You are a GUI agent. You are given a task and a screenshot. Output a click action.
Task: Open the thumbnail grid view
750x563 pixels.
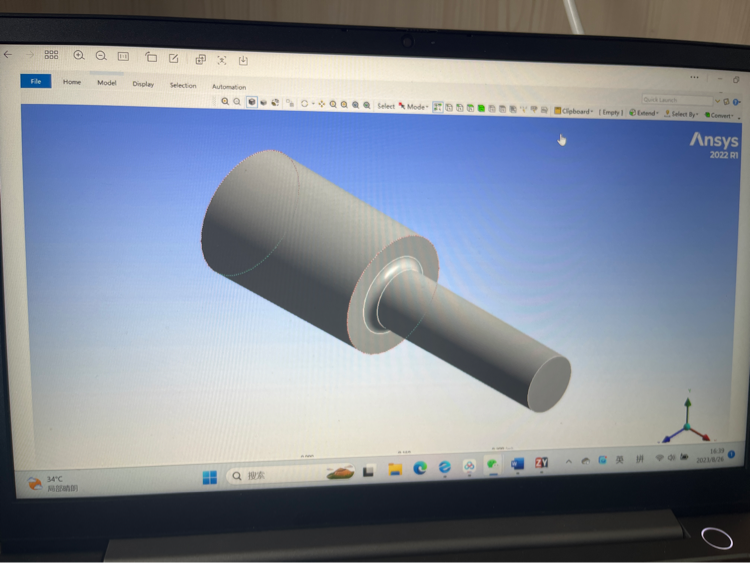tap(51, 55)
